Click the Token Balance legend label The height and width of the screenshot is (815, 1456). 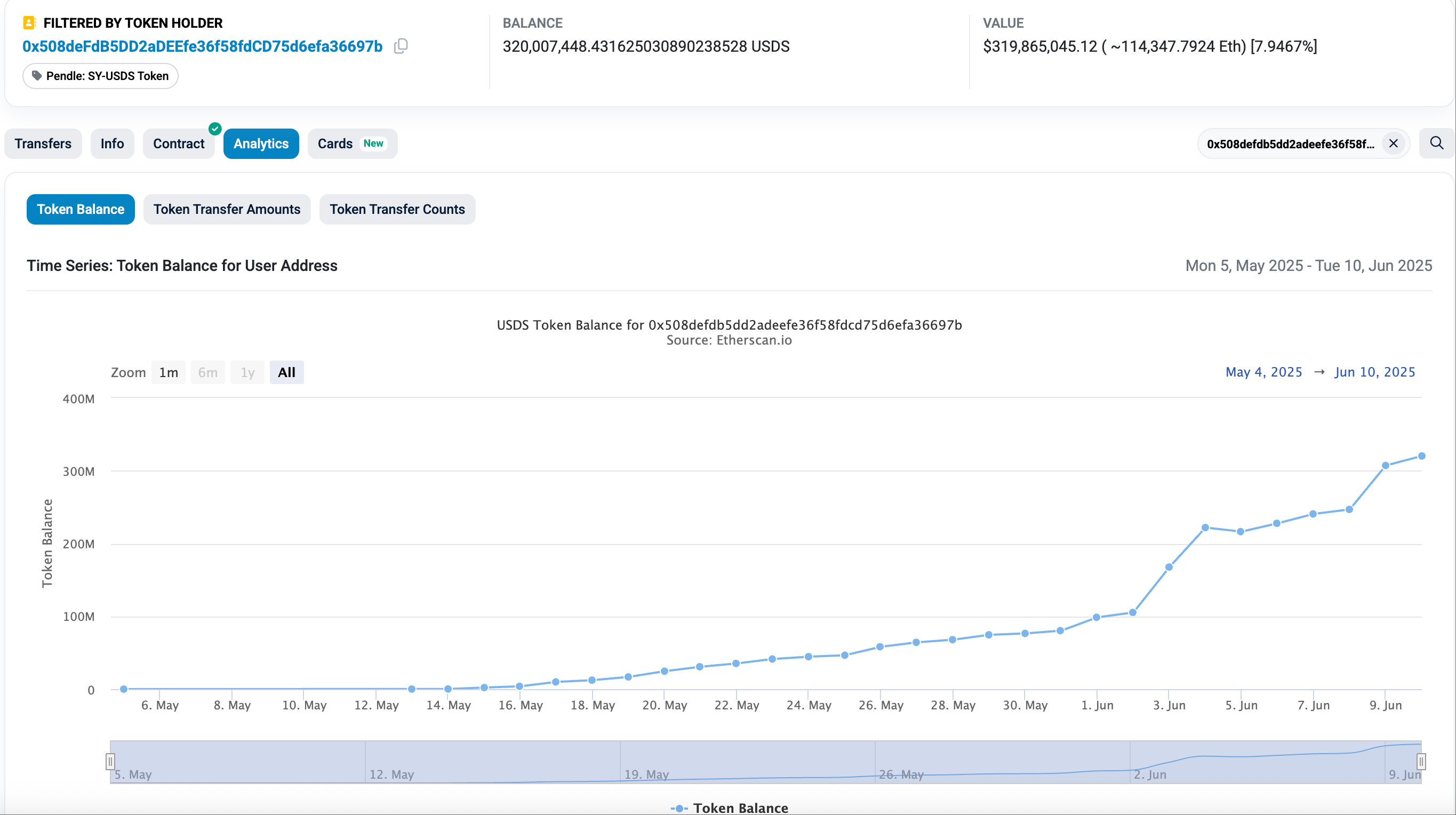[x=740, y=808]
